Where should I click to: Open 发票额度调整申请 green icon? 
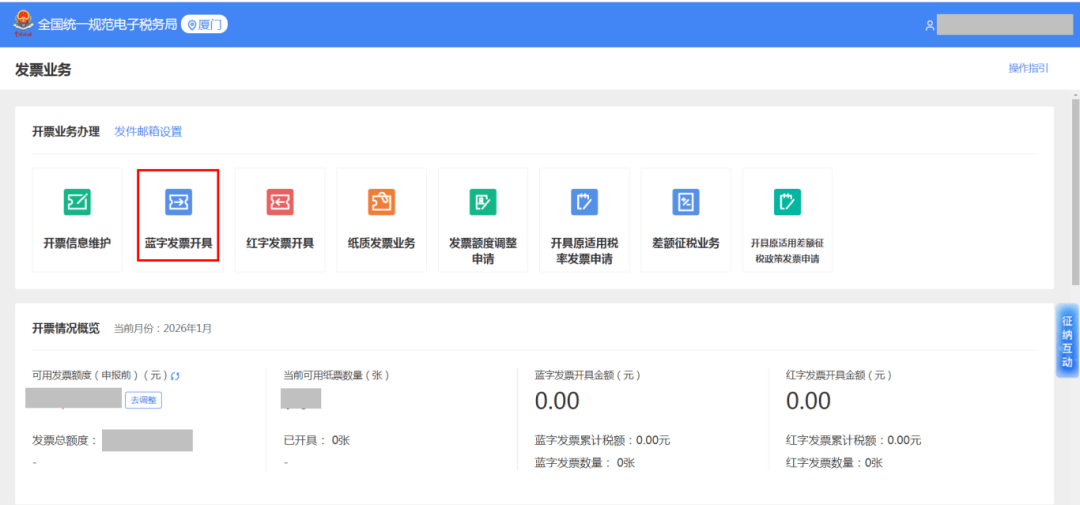[x=483, y=202]
